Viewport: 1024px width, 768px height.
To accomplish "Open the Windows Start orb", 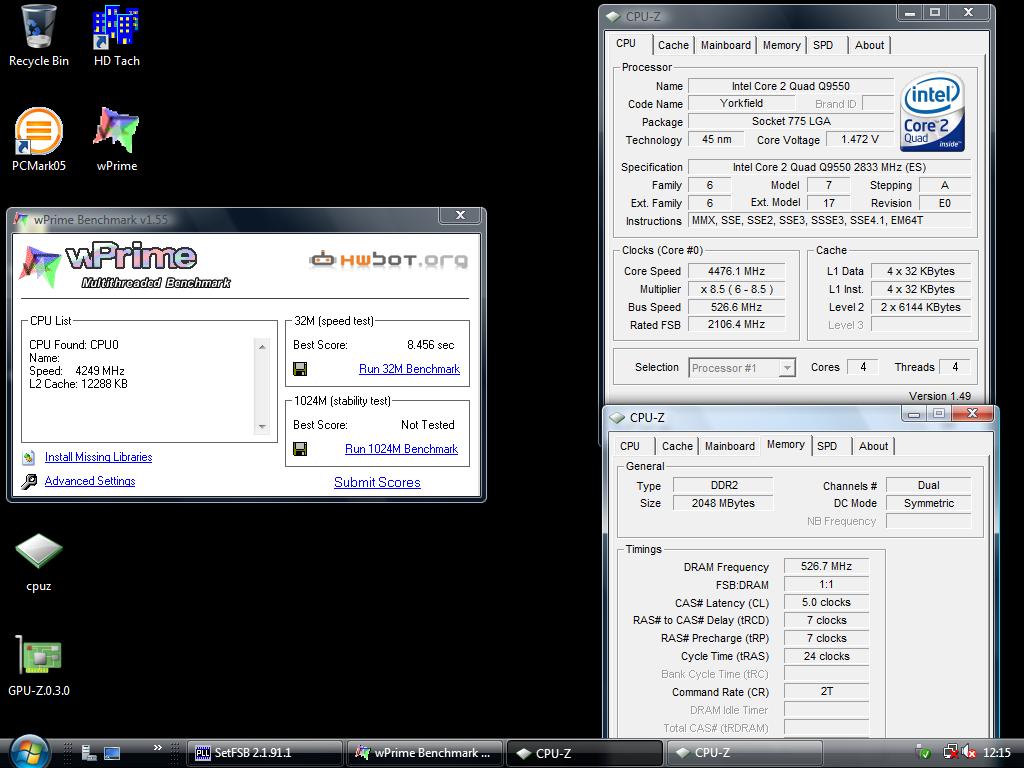I will pos(29,751).
